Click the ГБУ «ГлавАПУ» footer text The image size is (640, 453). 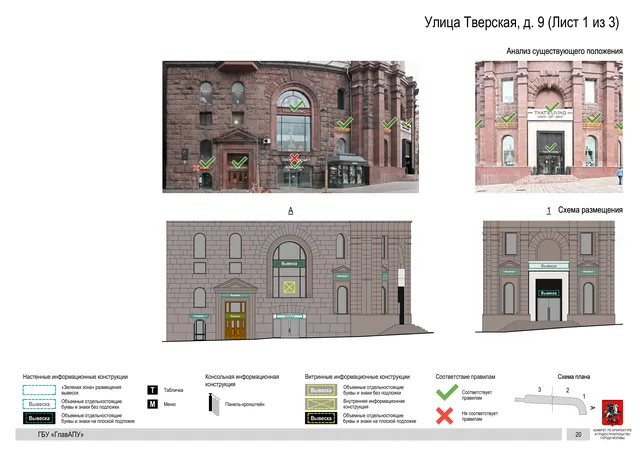61,435
